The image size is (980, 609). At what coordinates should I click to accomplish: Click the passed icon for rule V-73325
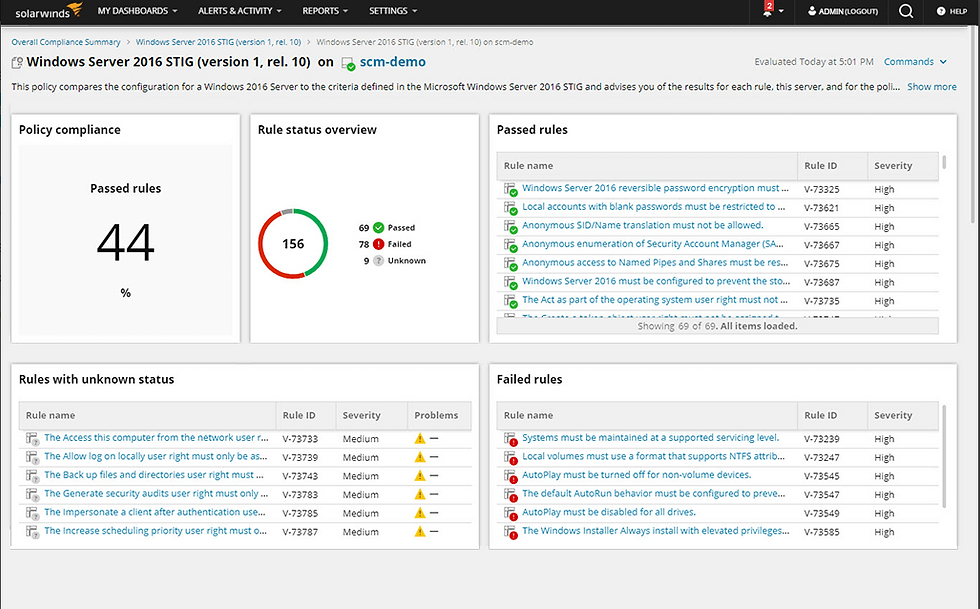511,189
